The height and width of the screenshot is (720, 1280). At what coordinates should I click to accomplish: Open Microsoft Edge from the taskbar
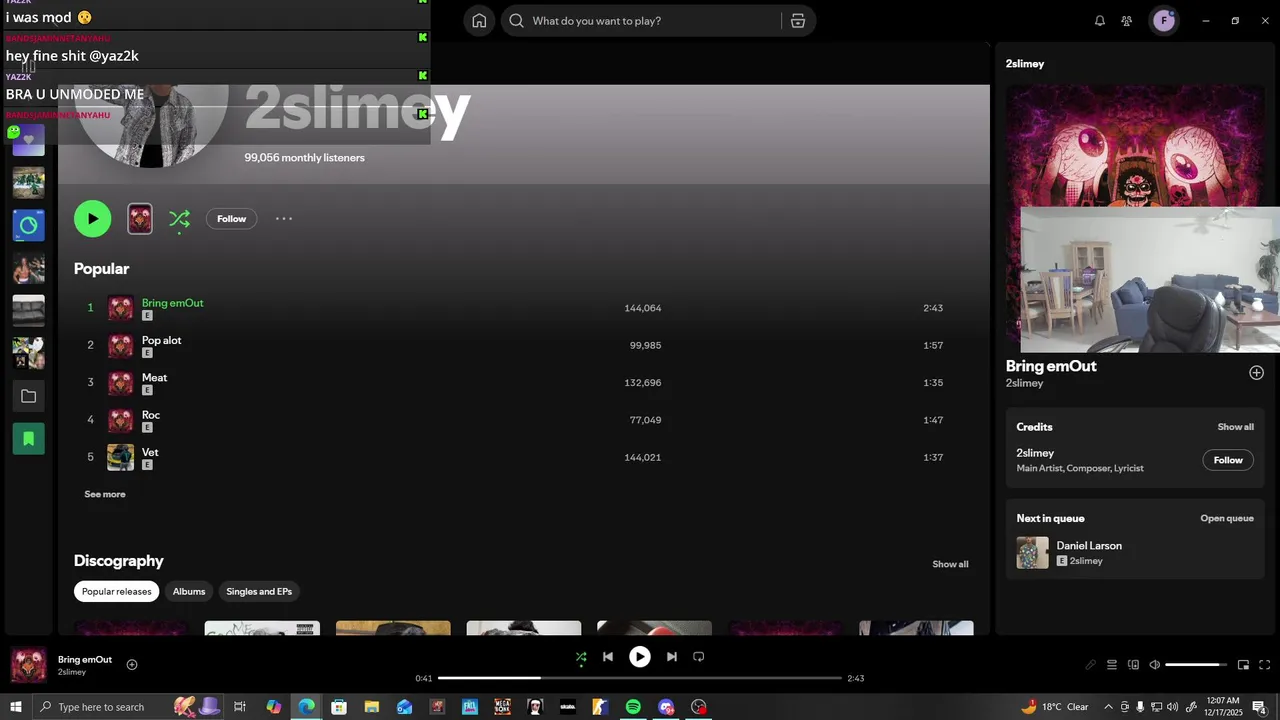tap(306, 707)
